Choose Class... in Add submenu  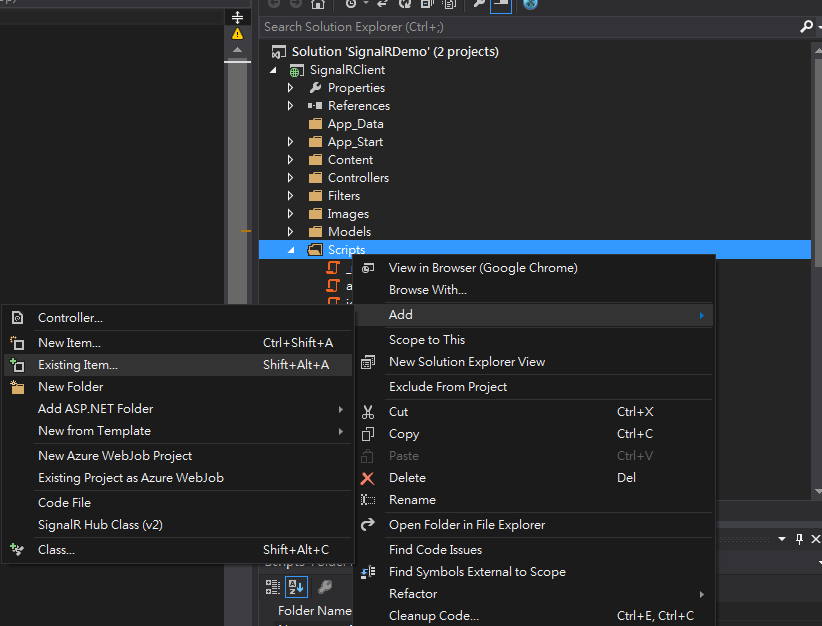coord(178,550)
